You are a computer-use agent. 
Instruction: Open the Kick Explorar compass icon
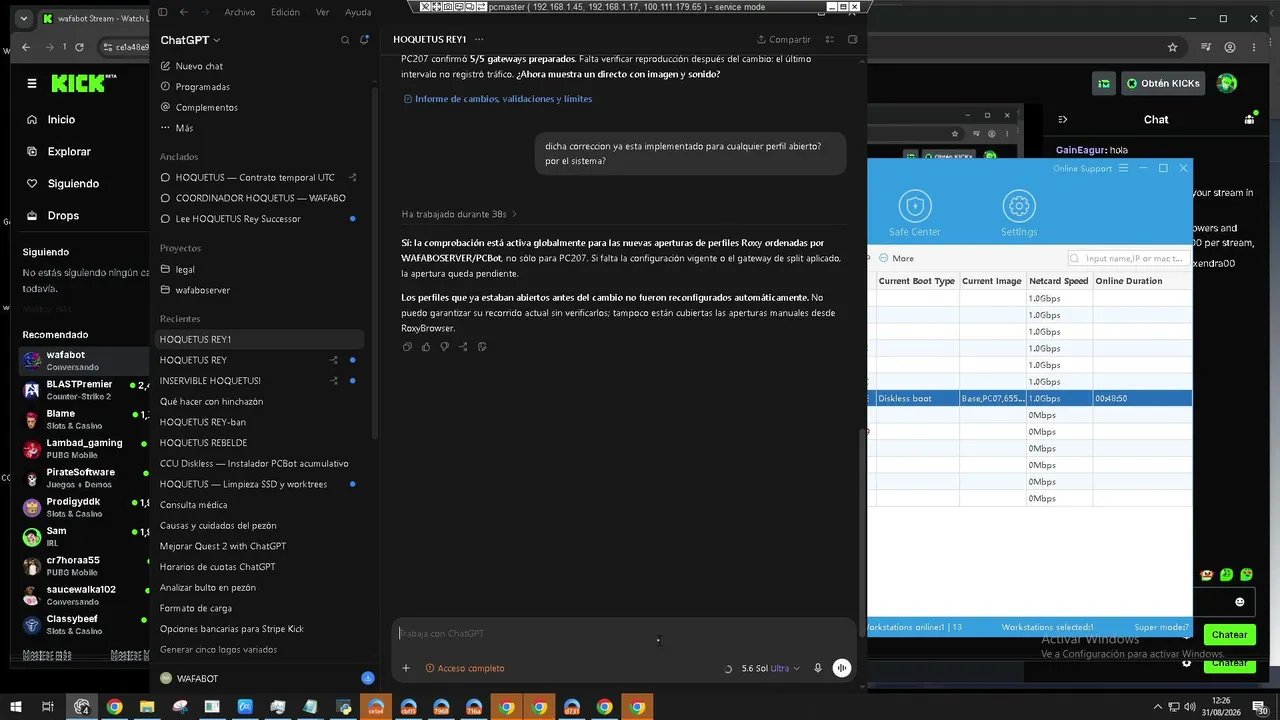(x=31, y=152)
